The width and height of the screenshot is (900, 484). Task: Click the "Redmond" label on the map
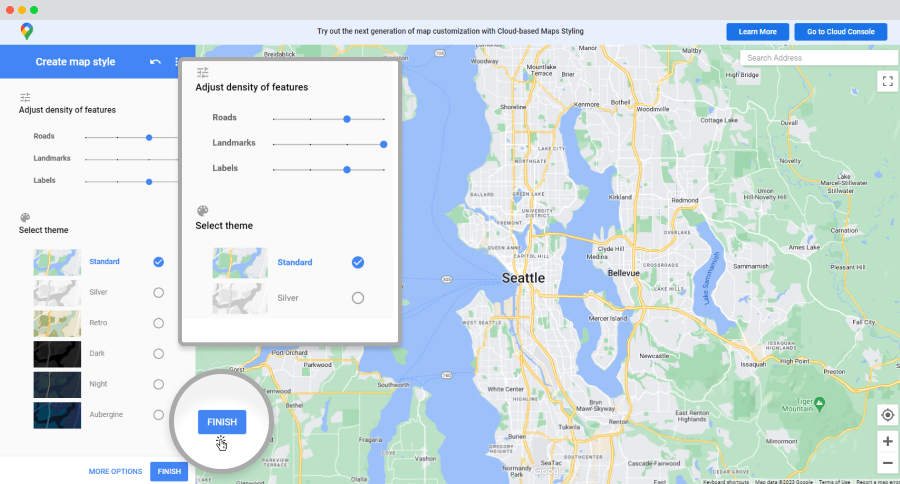click(x=685, y=200)
